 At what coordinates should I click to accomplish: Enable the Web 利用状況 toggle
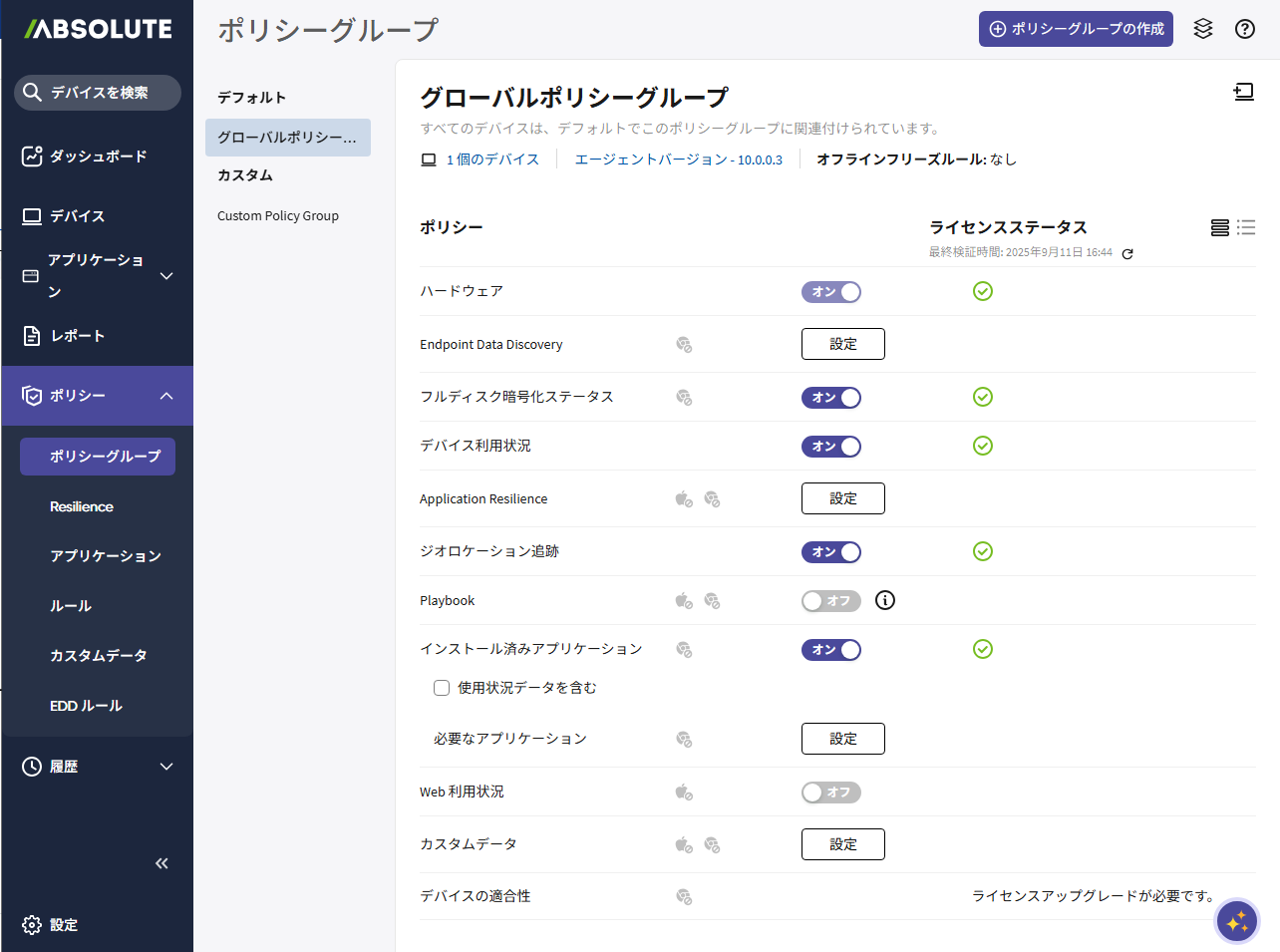click(x=830, y=793)
